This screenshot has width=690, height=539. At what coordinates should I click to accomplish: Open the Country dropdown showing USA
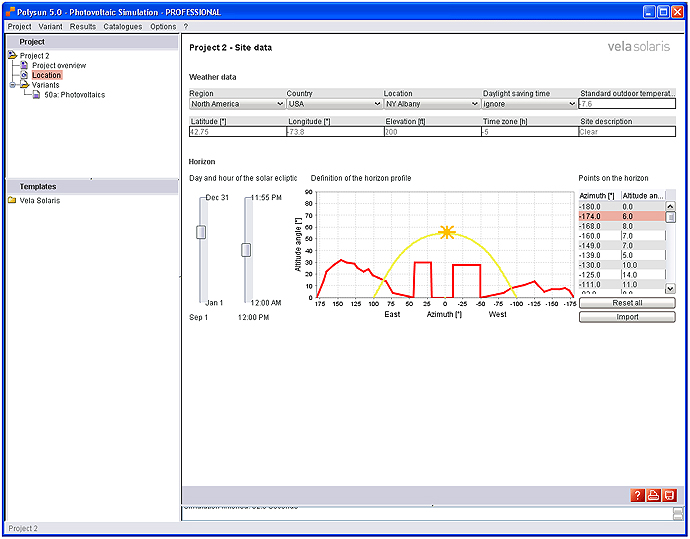point(333,103)
